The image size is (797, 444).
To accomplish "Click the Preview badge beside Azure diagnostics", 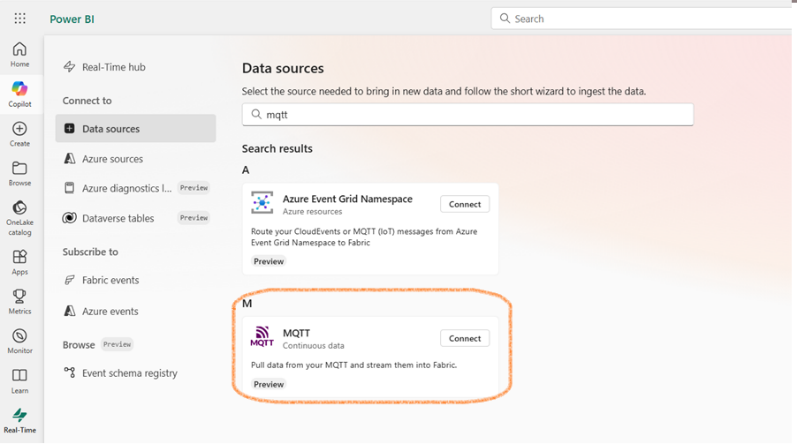I will click(x=194, y=188).
